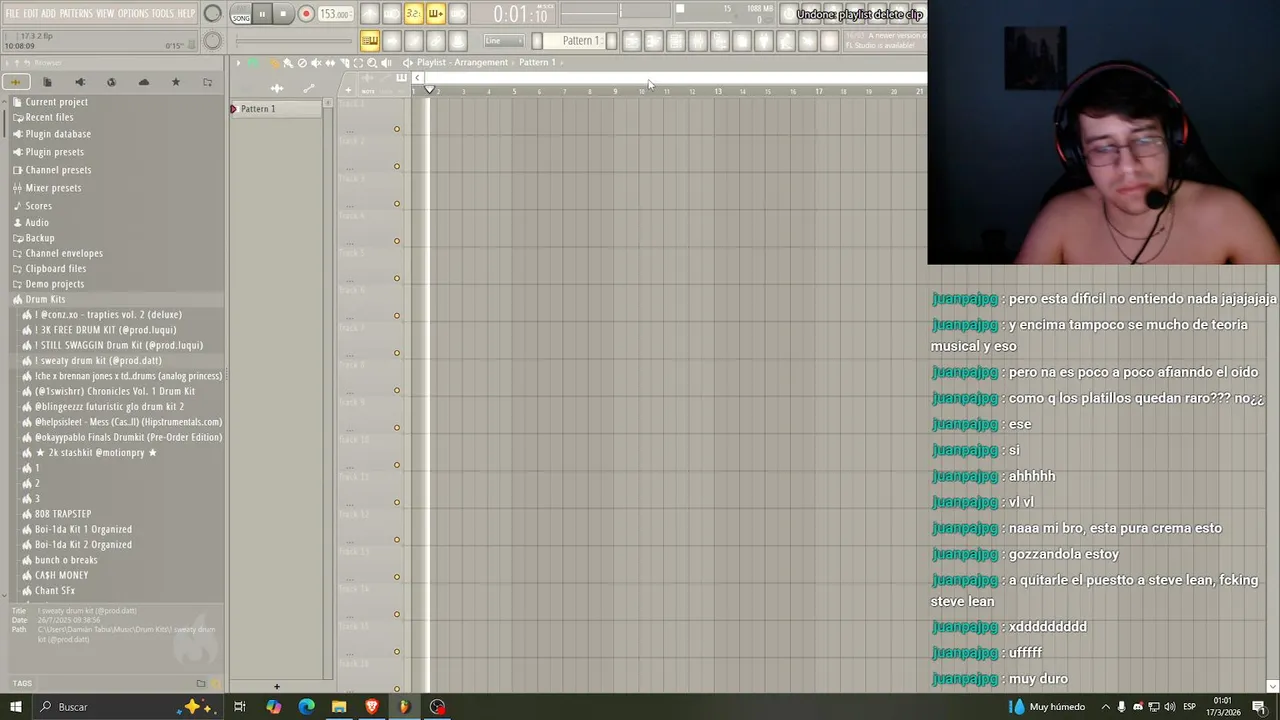Click the tempo field showing 153

click(x=335, y=14)
